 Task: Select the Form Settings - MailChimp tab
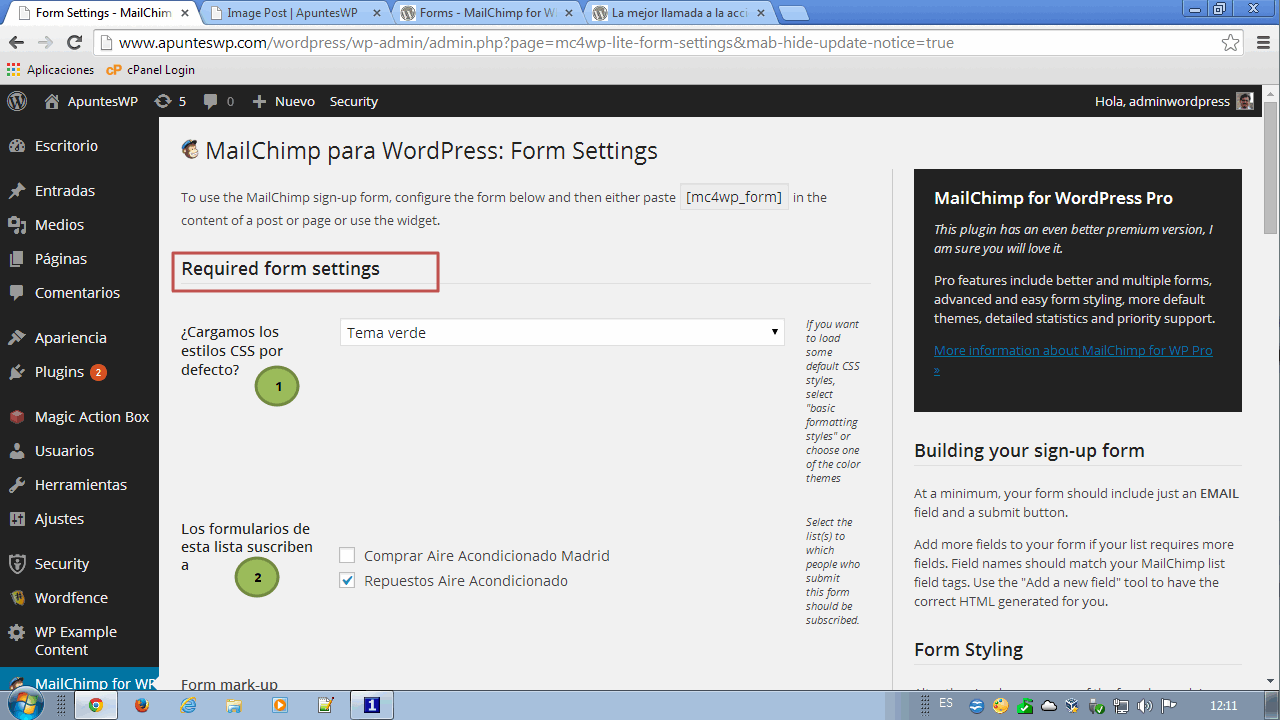point(103,13)
